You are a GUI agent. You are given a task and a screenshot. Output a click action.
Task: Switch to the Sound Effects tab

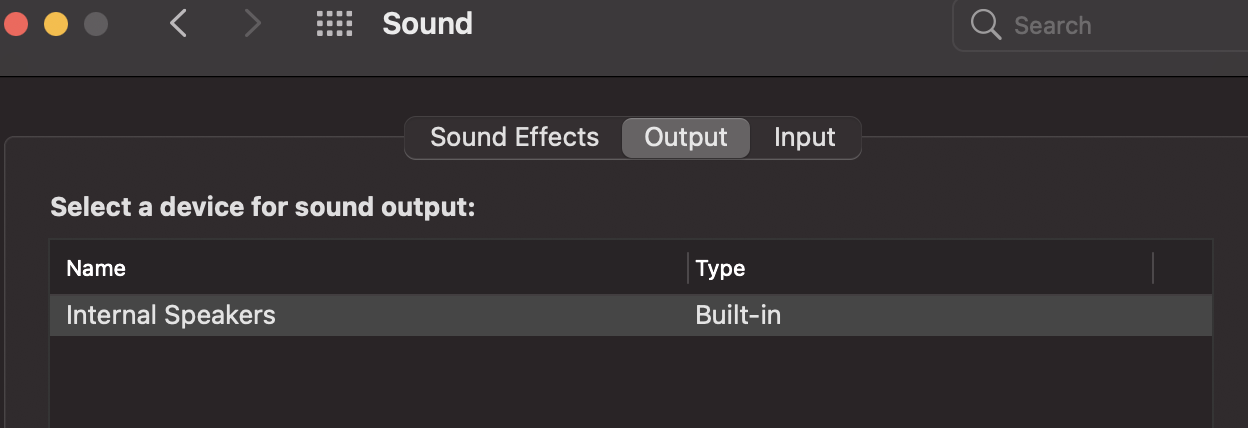pyautogui.click(x=514, y=137)
